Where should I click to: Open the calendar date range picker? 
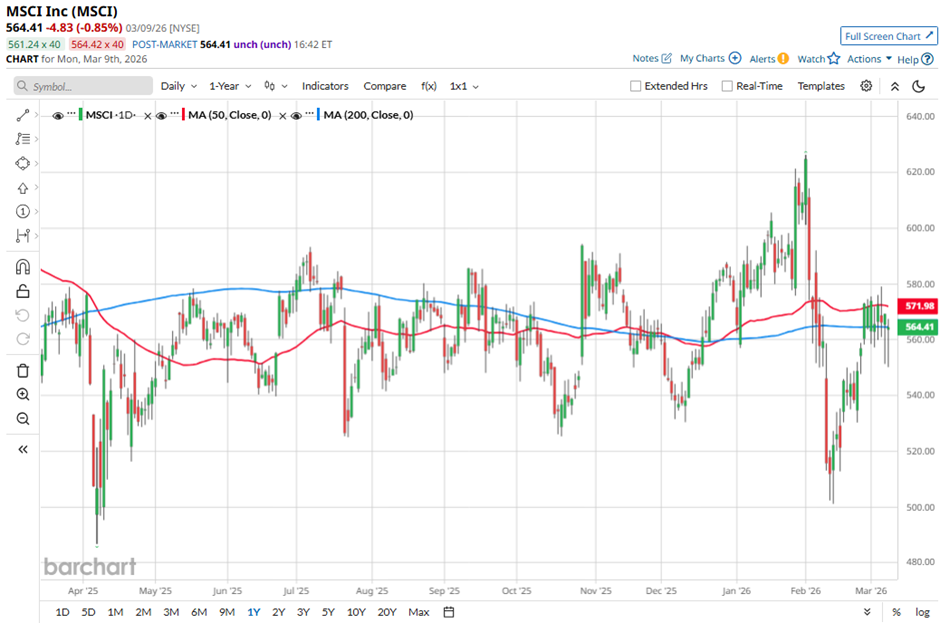pos(448,612)
